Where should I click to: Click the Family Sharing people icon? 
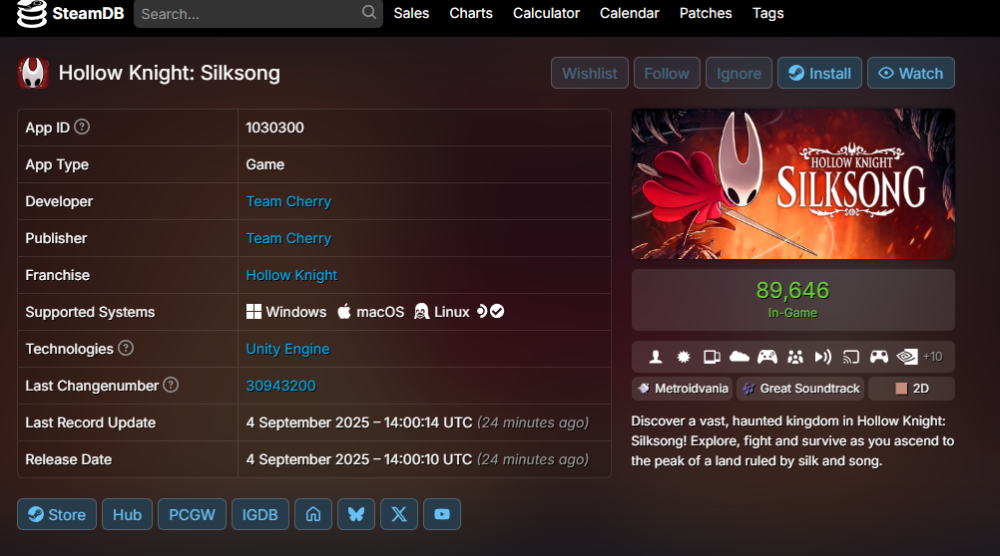tap(795, 356)
